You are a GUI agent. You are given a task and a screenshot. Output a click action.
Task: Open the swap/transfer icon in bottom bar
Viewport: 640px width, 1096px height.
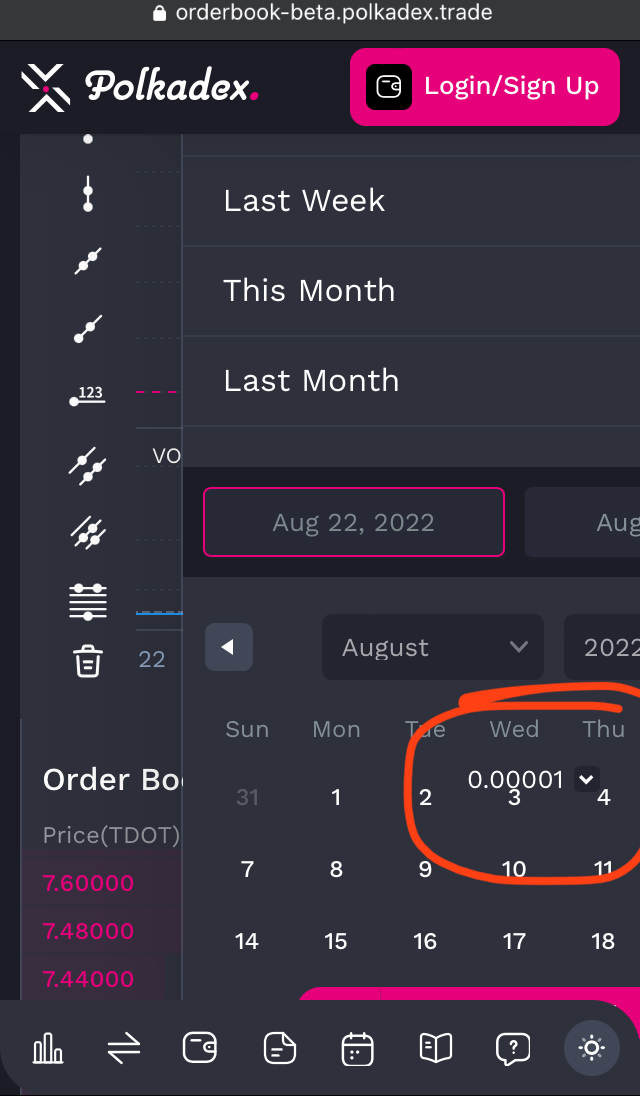point(123,1048)
